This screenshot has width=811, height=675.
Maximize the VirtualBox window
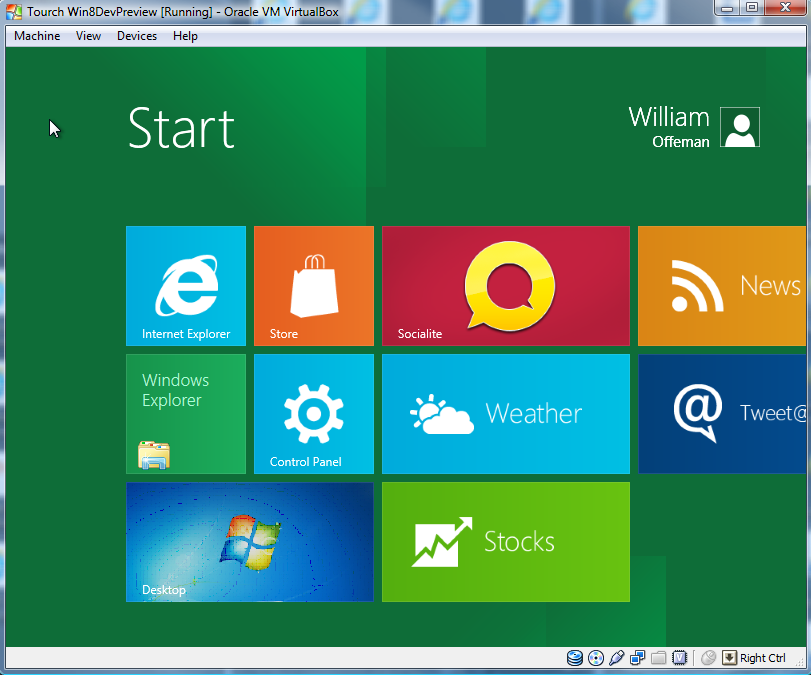(752, 8)
